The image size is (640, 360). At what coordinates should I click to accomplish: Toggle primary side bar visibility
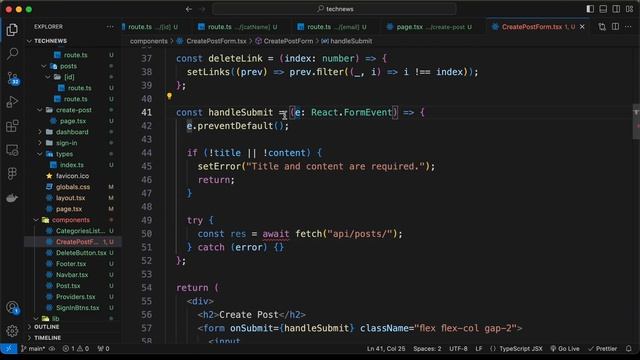(590, 9)
